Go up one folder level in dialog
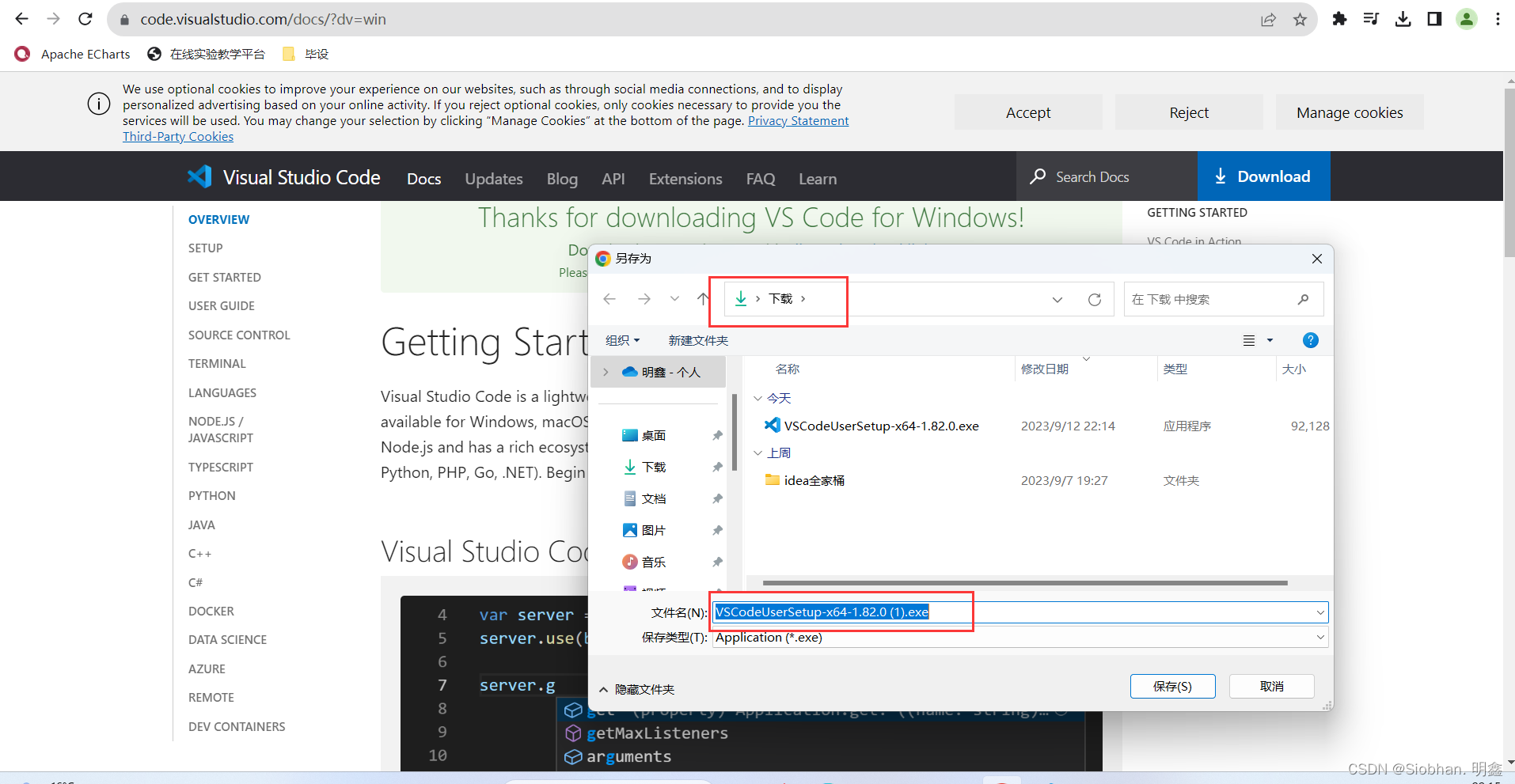Screen dimensions: 1515x784 (703, 299)
